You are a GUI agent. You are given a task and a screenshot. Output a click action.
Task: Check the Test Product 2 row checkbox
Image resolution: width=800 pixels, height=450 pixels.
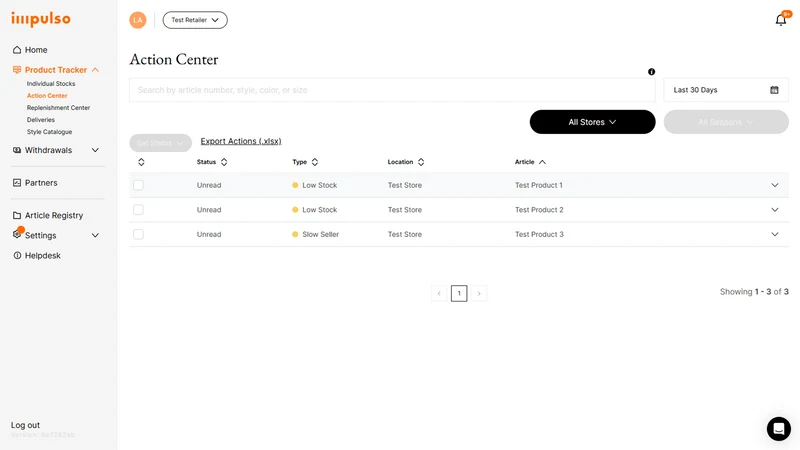(x=138, y=210)
